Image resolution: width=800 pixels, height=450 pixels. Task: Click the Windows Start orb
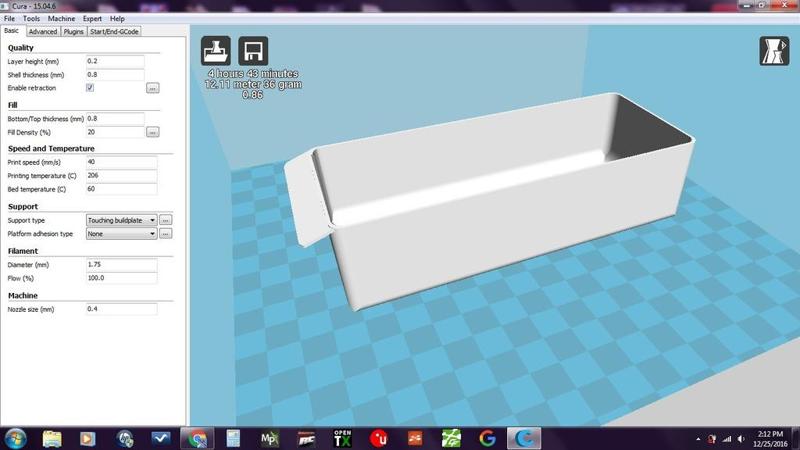pos(15,438)
